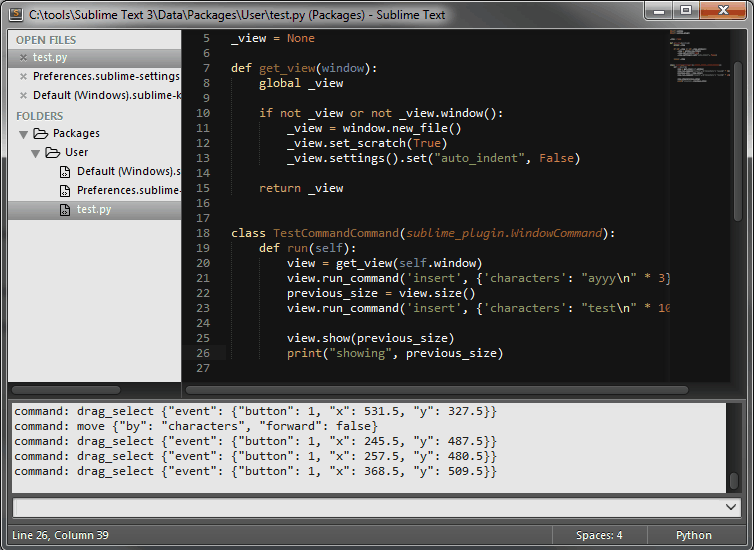Viewport: 754px width, 550px height.
Task: Collapse the User folder arrow
Action: click(x=35, y=153)
